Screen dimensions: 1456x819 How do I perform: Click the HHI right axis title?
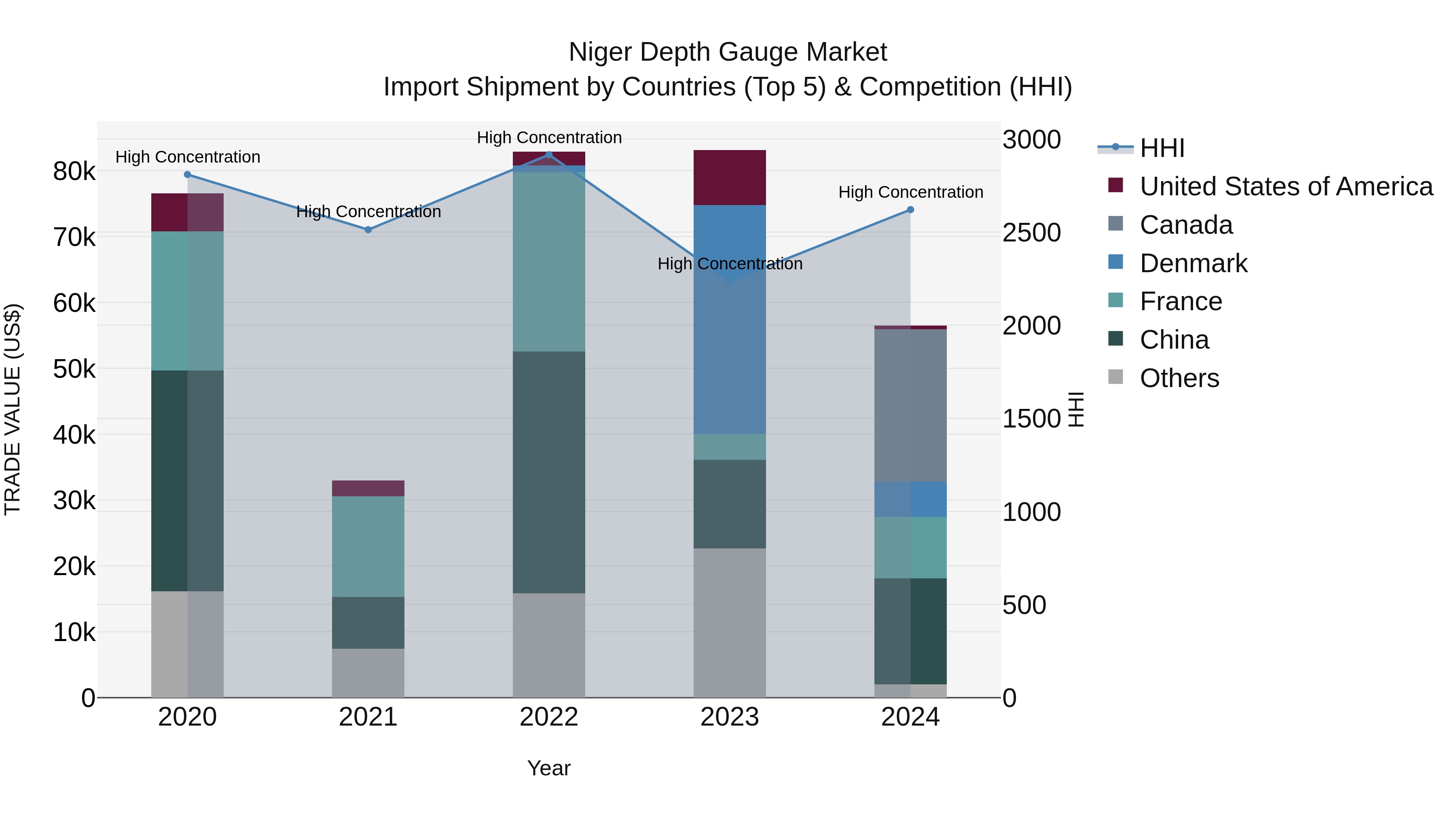click(1075, 409)
